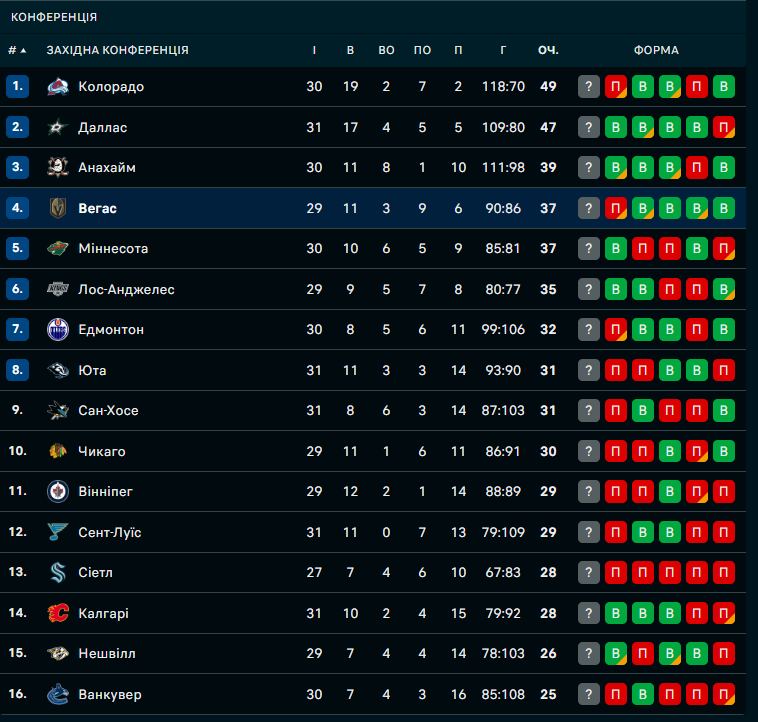
Task: Sort by the В wins column header
Action: 350,50
